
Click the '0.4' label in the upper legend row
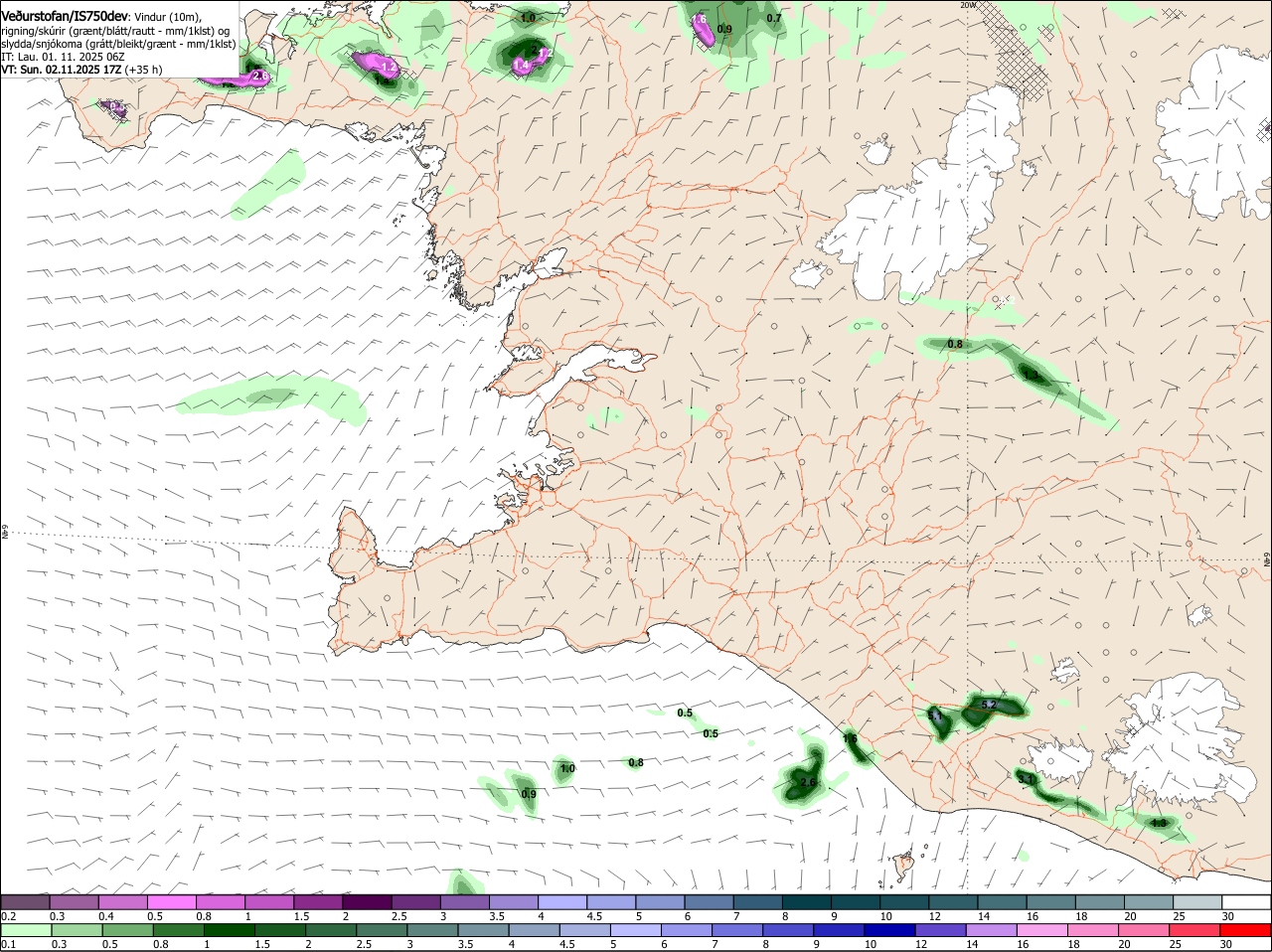click(105, 916)
